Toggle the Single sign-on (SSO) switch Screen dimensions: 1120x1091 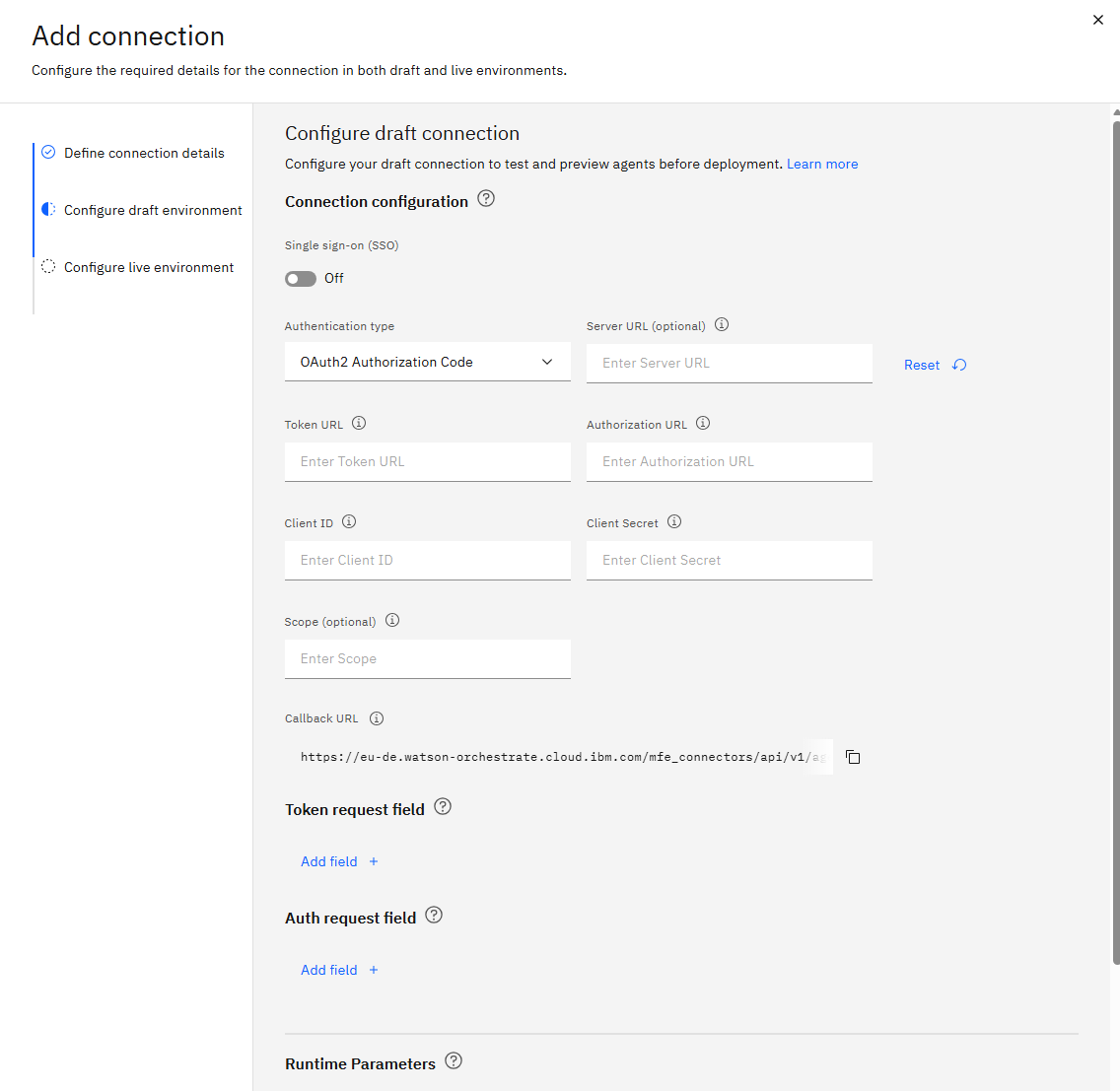[x=300, y=279]
